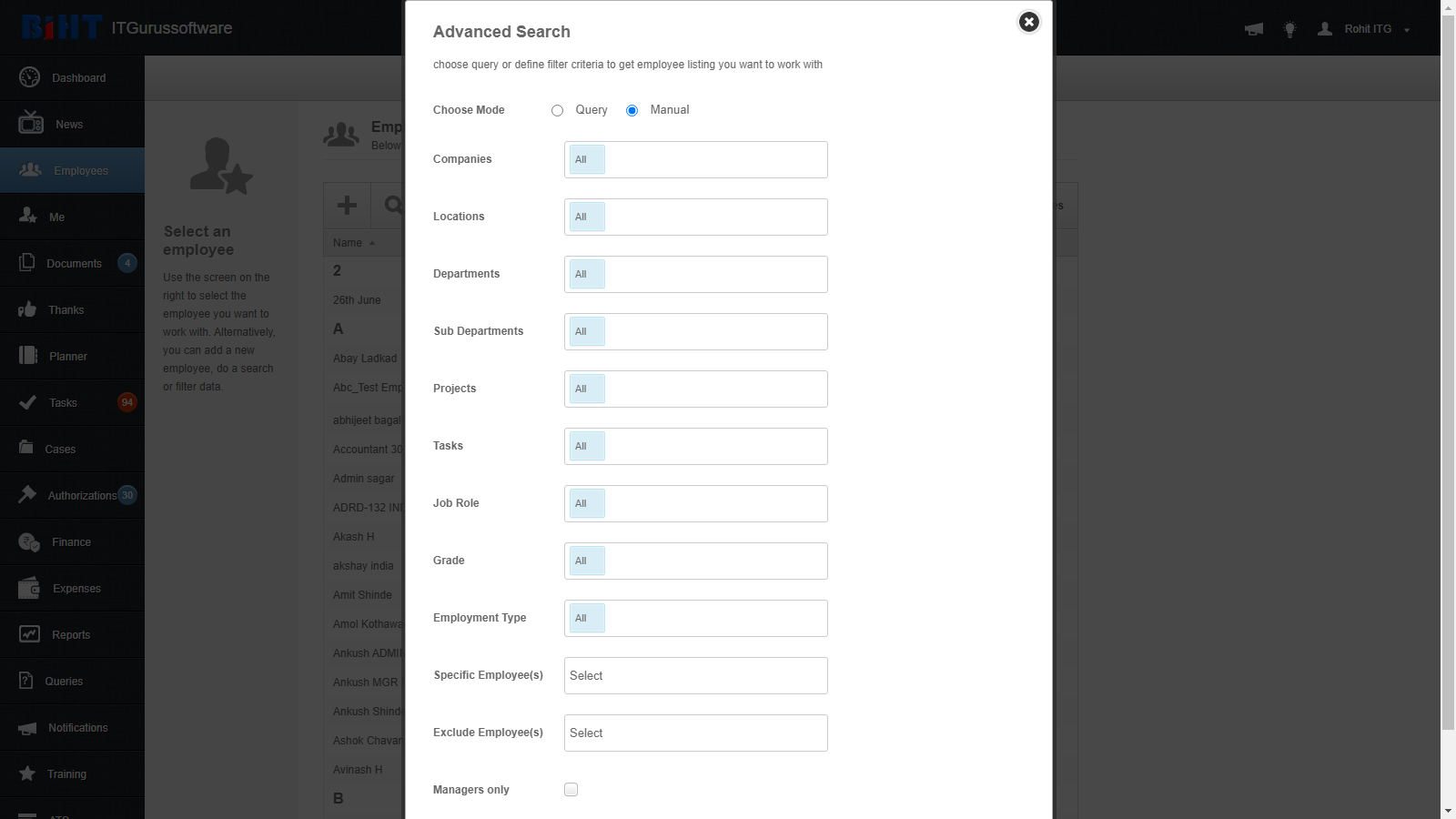The width and height of the screenshot is (1456, 819).
Task: Click the Documents count badge 4
Action: click(x=127, y=263)
